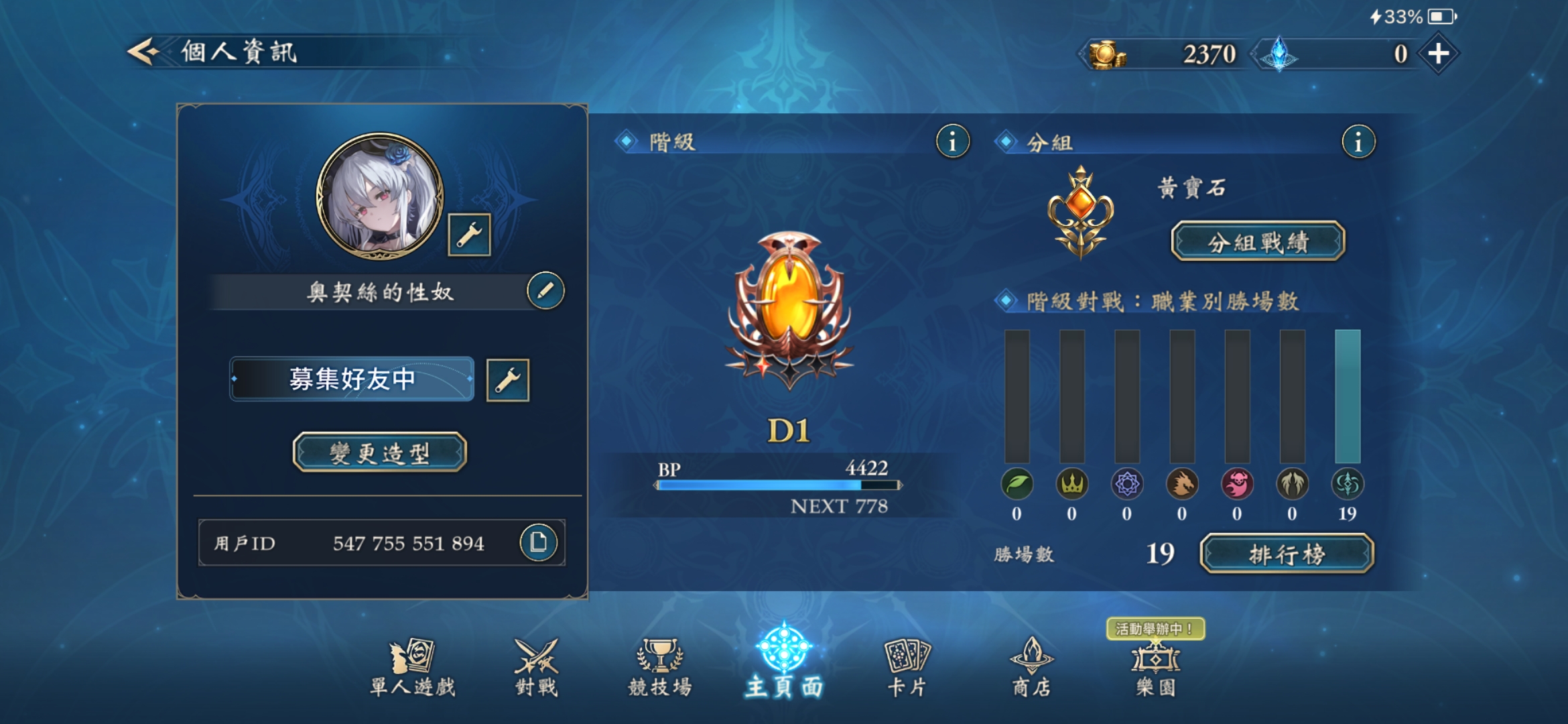Open the 分組 info icon

tap(1358, 141)
